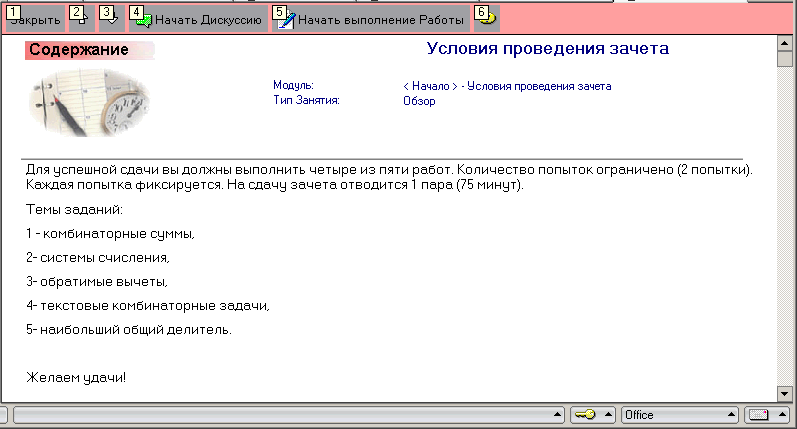Click the Тип Занятия: label
Viewport: 797px width, 429px height.
click(306, 100)
